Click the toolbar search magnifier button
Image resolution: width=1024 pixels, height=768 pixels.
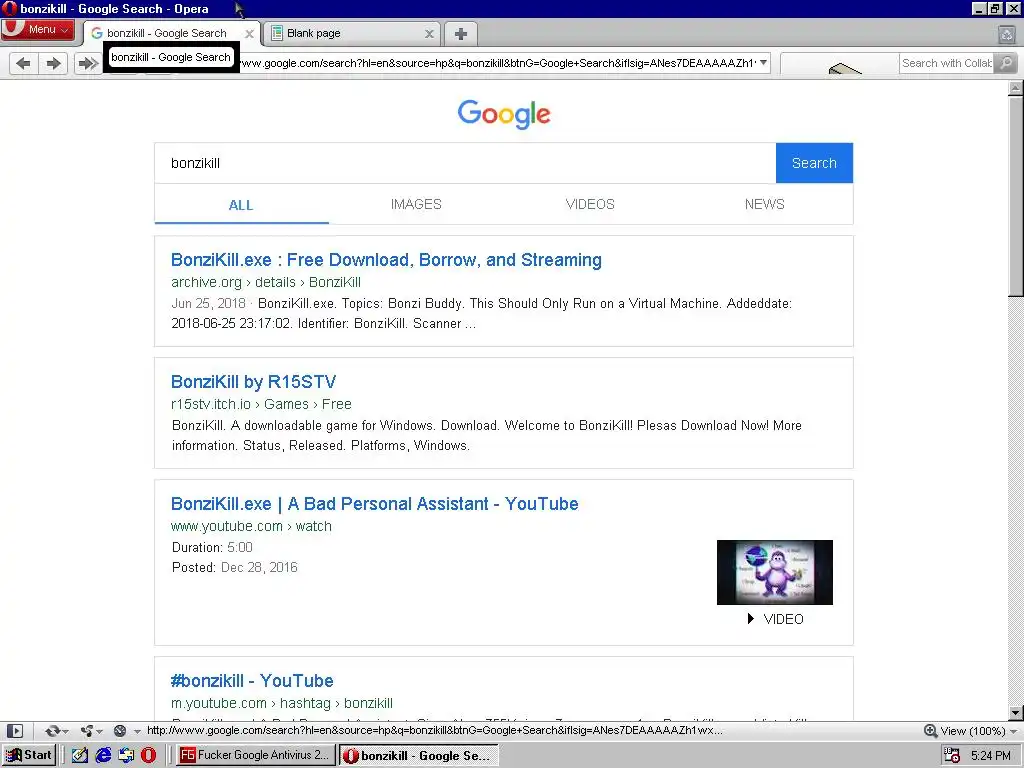[1006, 63]
